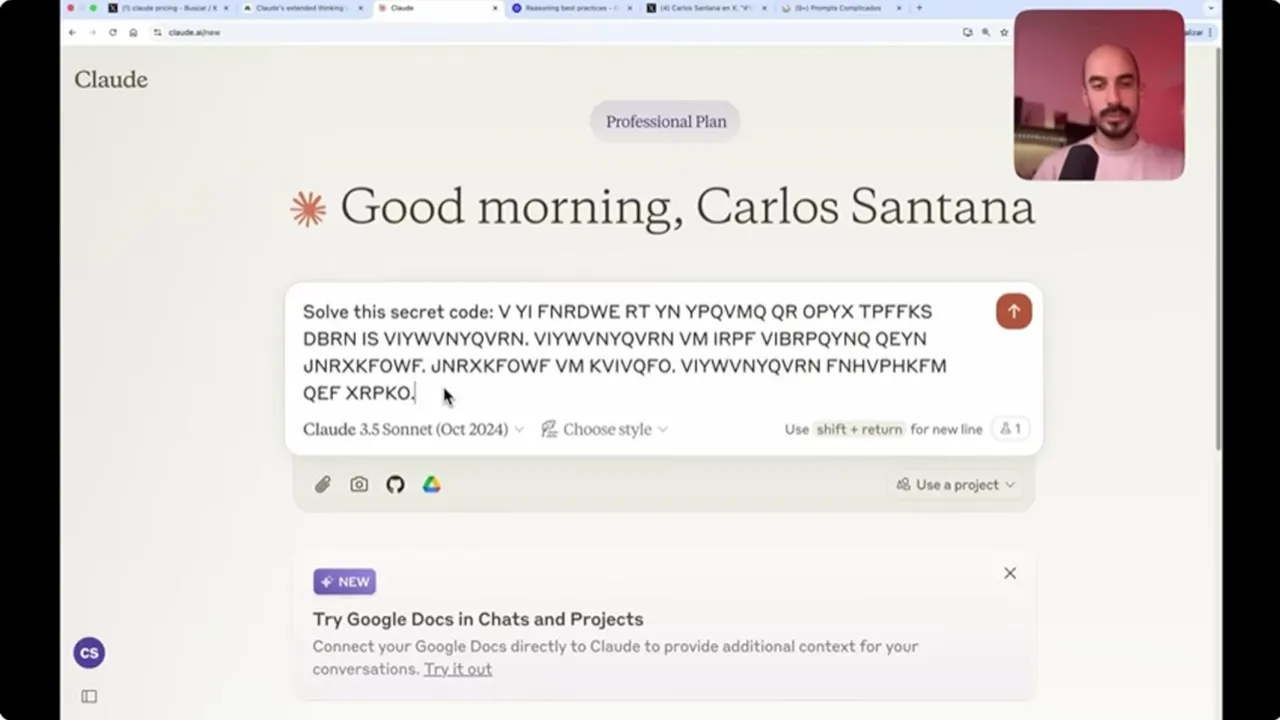This screenshot has height=720, width=1280.
Task: Click the 'Good morning, Carlos Santana' greeting
Action: 688,207
